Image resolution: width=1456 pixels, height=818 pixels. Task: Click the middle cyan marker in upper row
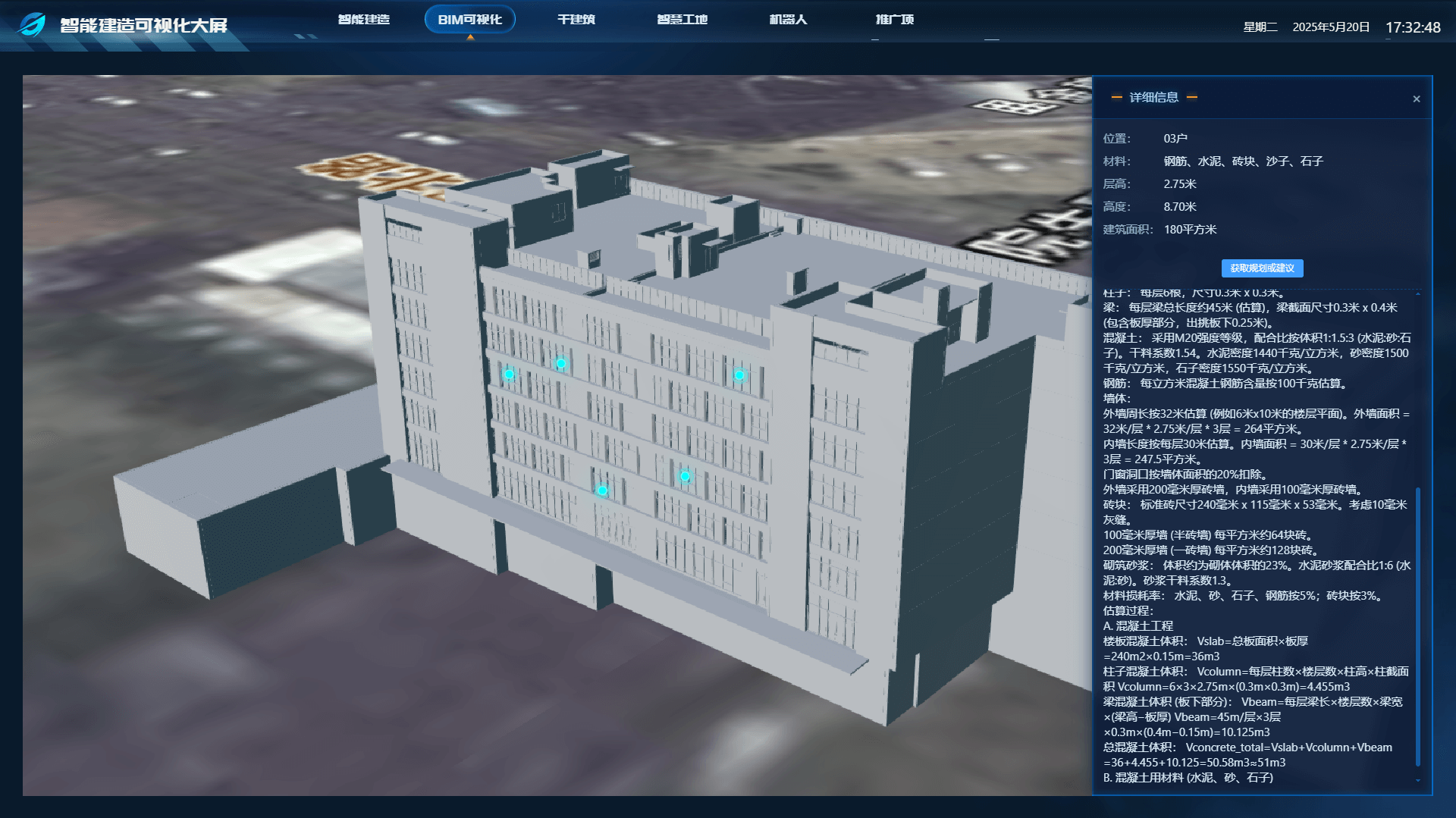click(561, 363)
